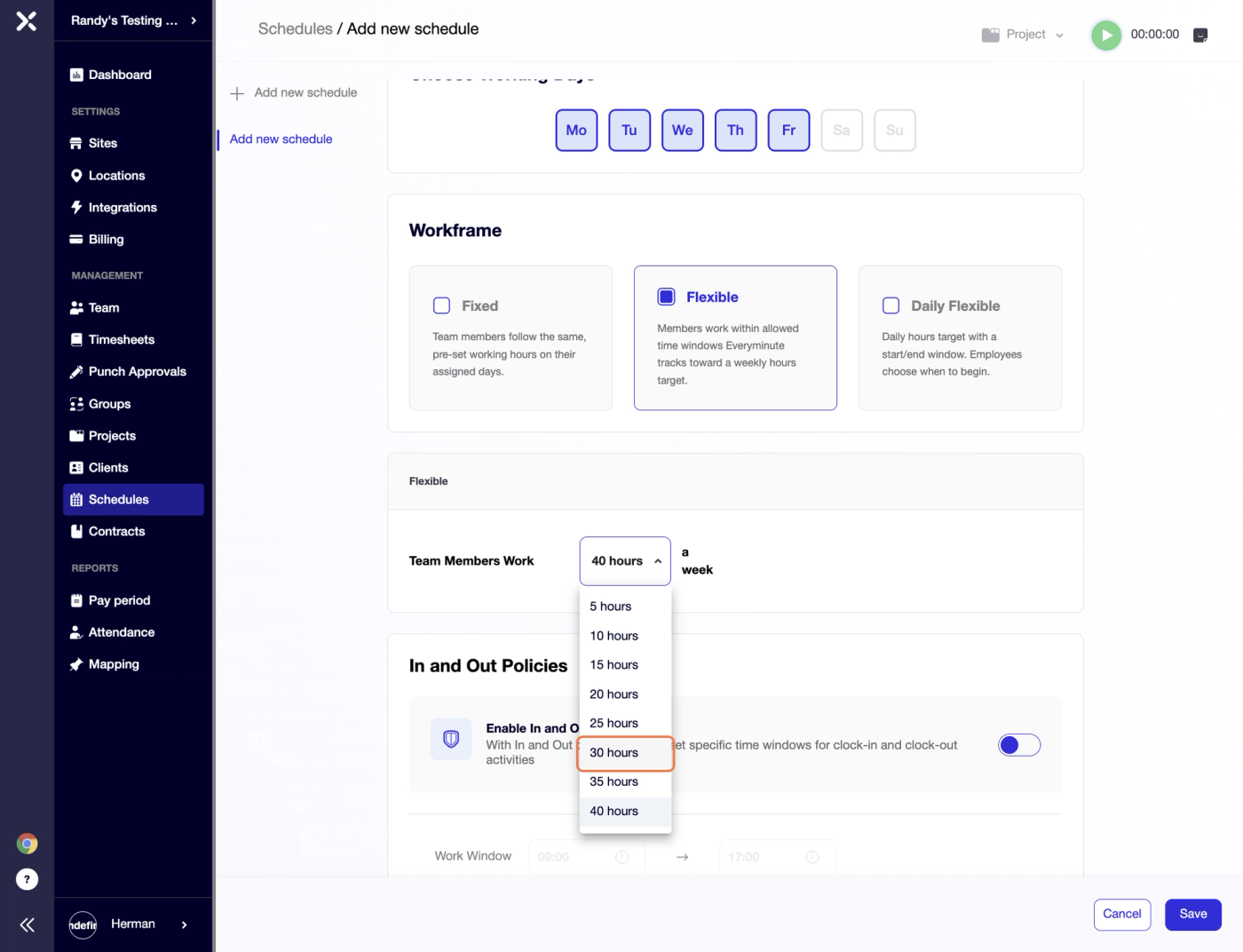Click Schedules breadcrumb link
This screenshot has width=1243, height=952.
point(296,29)
